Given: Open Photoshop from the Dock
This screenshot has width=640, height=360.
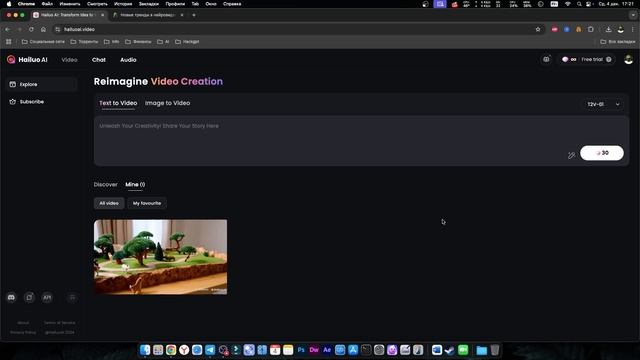Looking at the screenshot, I should (301, 350).
